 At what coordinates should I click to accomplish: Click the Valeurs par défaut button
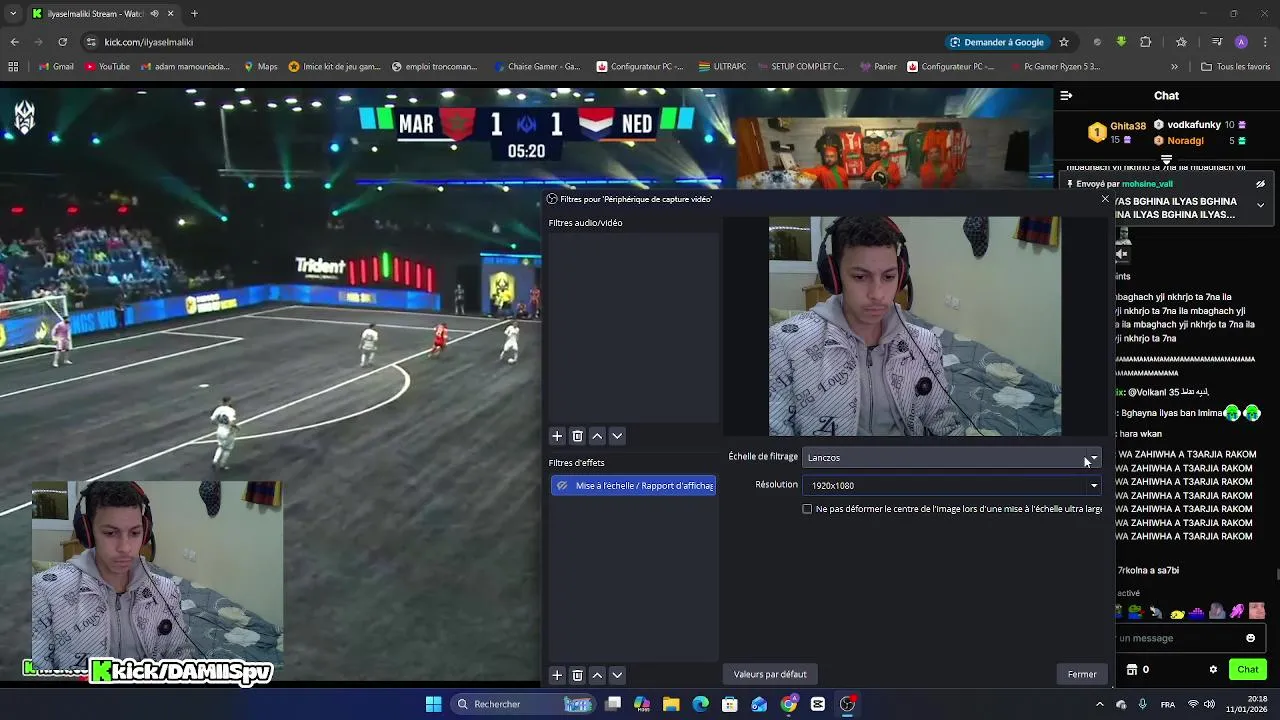pyautogui.click(x=770, y=675)
